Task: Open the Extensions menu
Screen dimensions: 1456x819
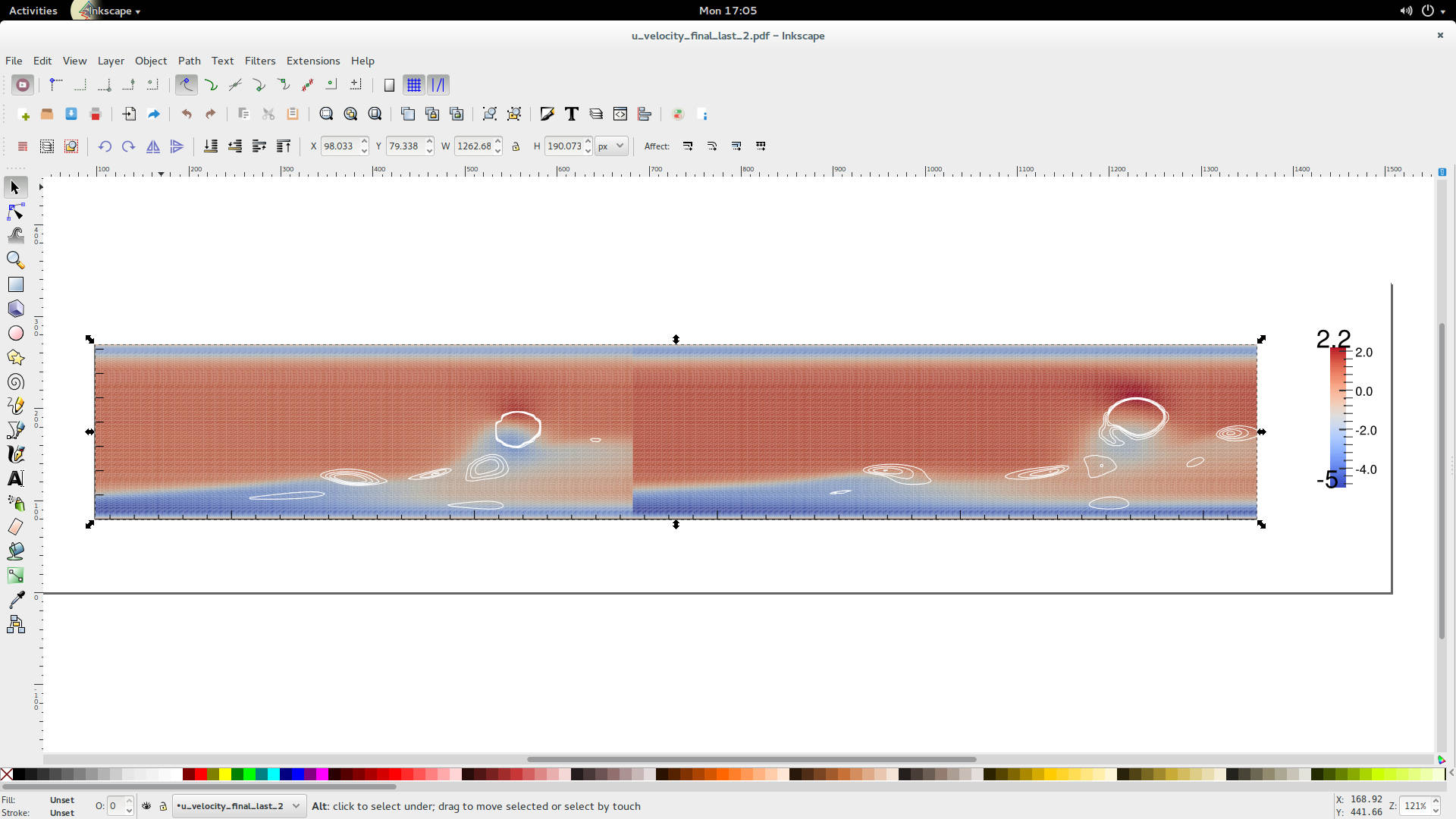Action: tap(313, 61)
